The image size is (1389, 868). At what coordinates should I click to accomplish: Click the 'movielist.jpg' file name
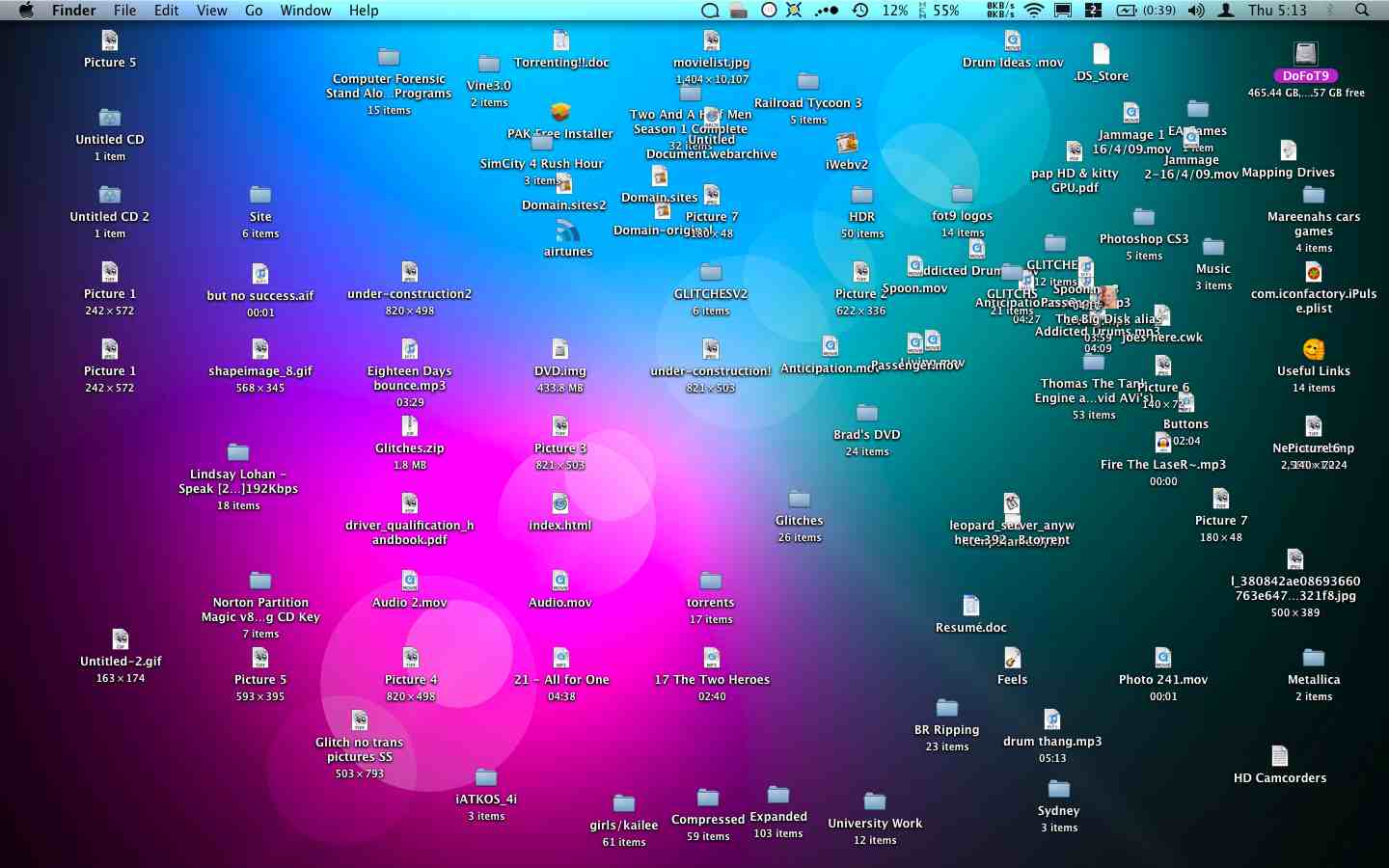712,63
